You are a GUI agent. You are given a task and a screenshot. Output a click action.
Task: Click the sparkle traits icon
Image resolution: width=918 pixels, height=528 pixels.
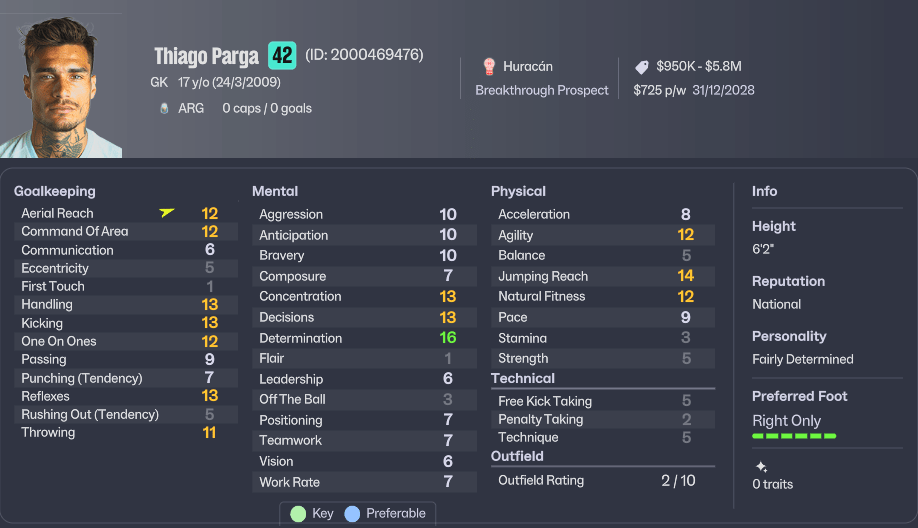pyautogui.click(x=761, y=466)
